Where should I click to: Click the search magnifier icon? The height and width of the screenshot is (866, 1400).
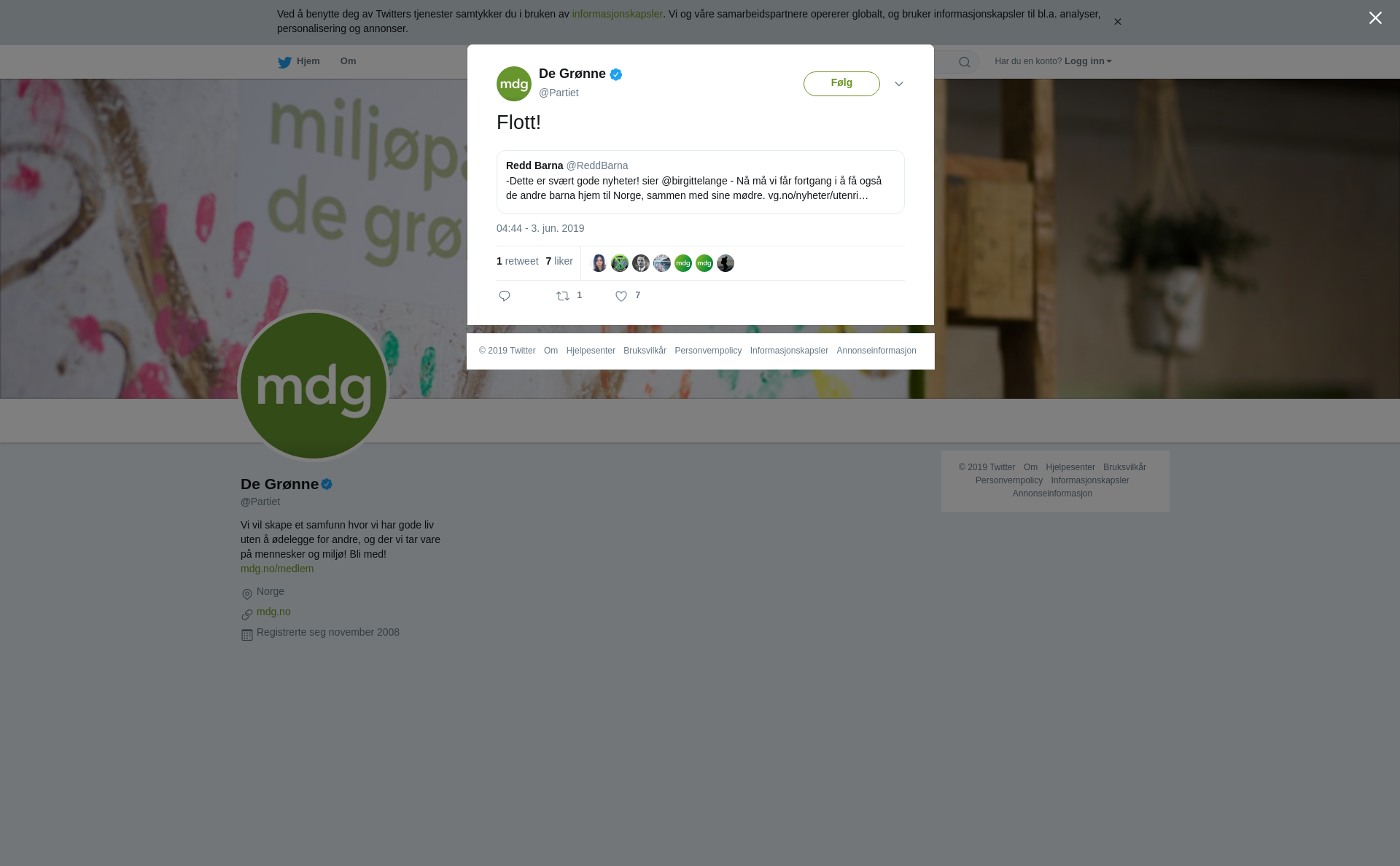[965, 62]
